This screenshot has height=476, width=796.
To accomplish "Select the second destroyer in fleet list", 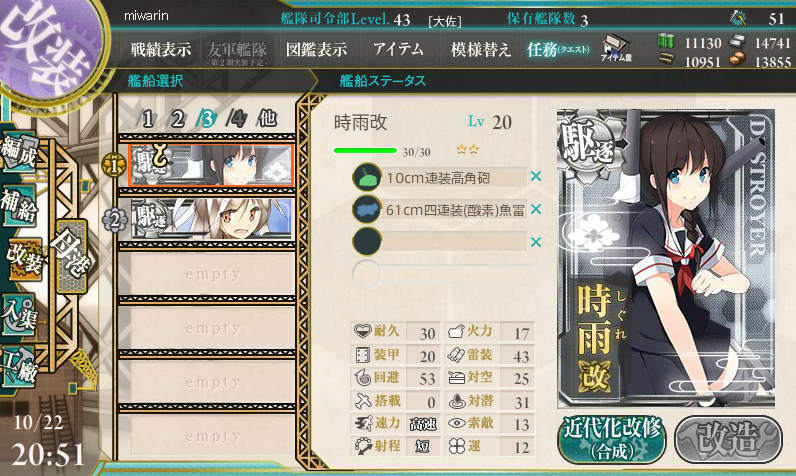I will pyautogui.click(x=212, y=219).
